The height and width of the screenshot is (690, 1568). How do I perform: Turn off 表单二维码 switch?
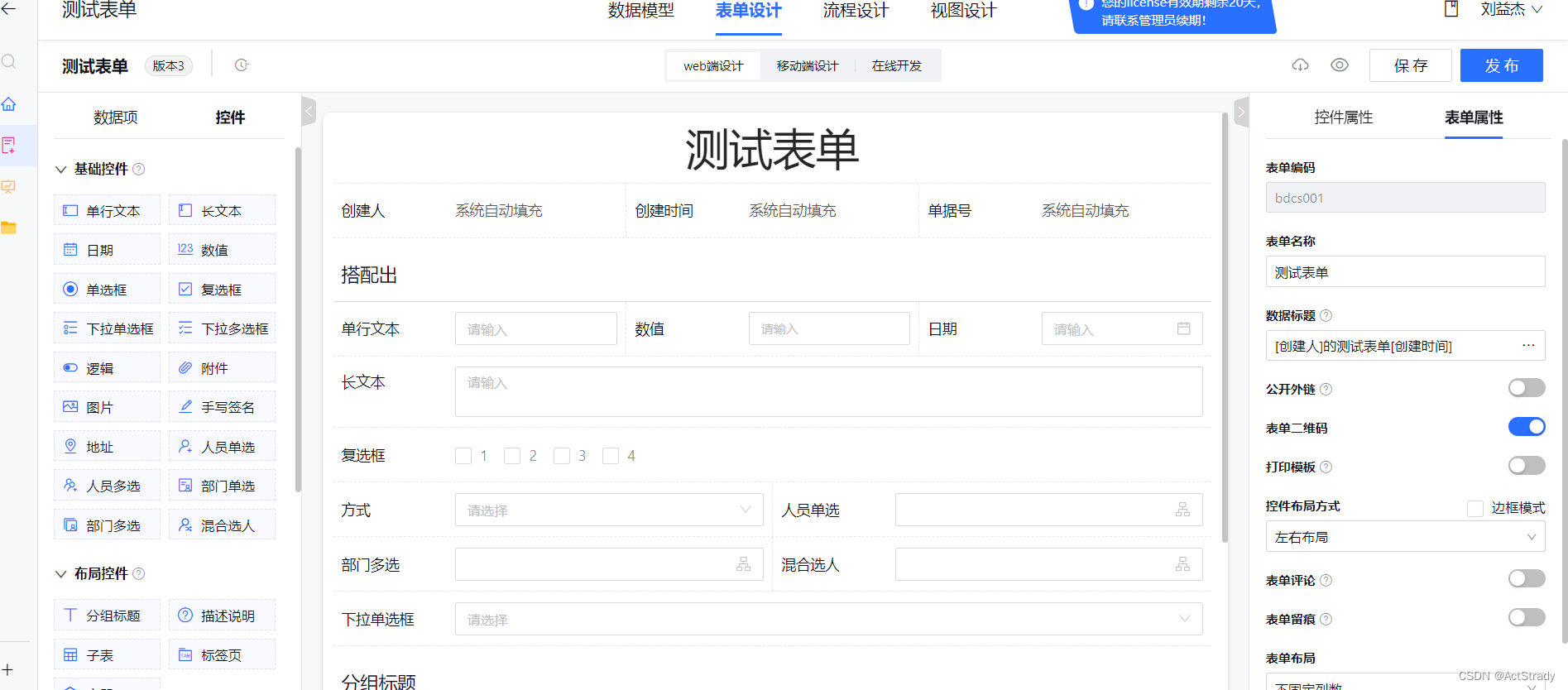(x=1527, y=427)
